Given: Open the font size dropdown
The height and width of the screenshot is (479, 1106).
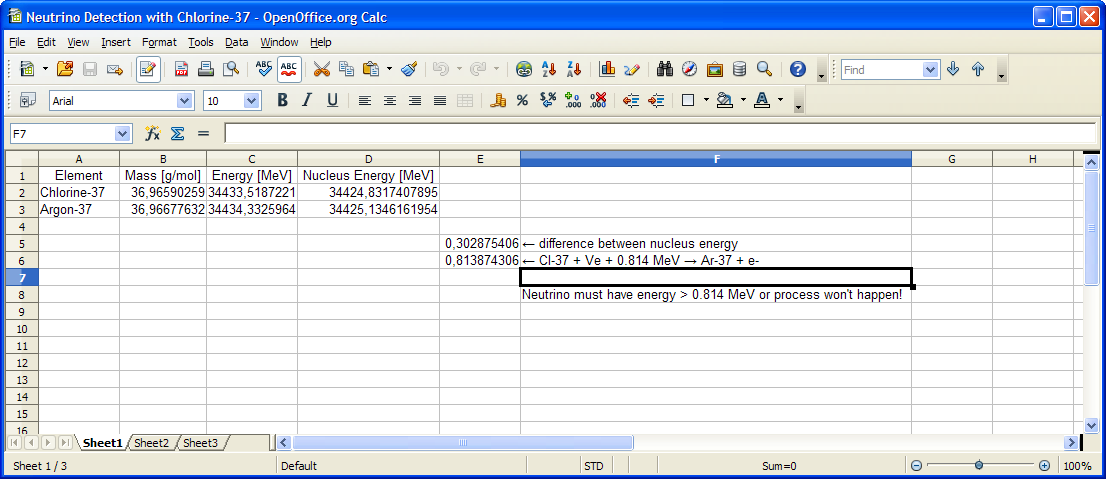Looking at the screenshot, I should coord(251,100).
